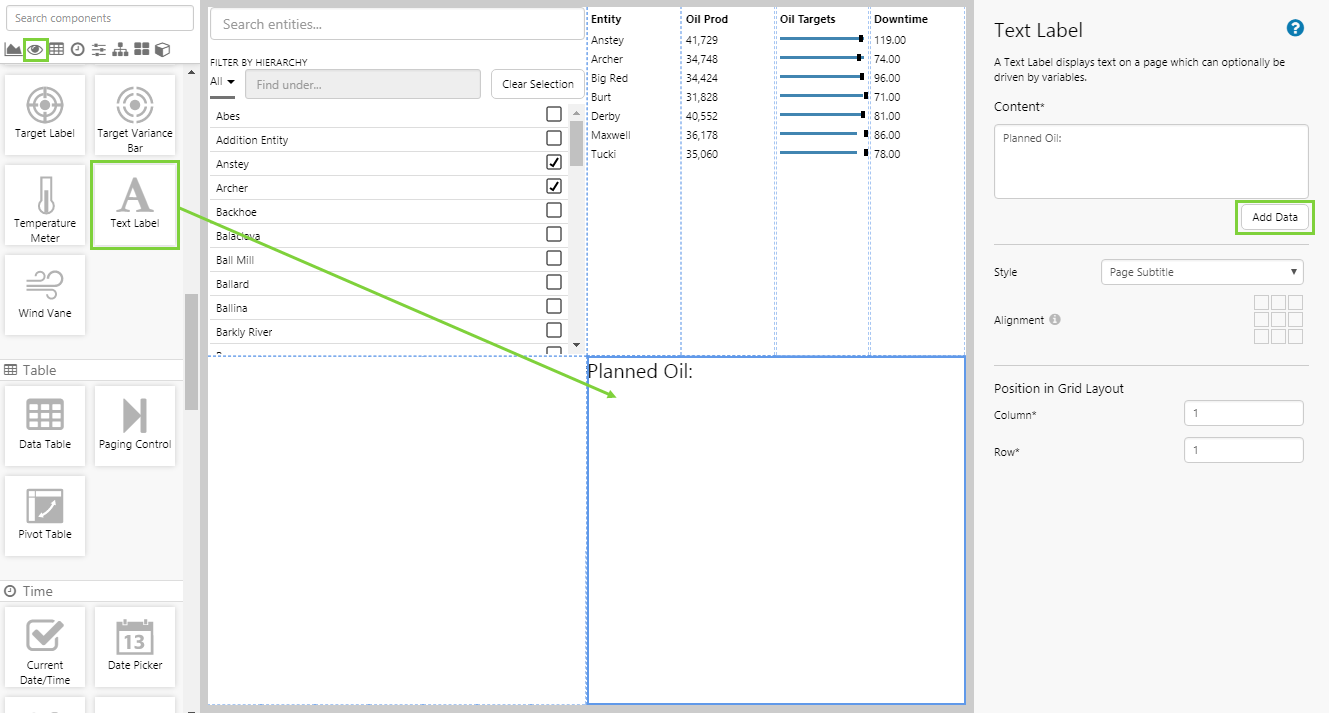Tick the Ballina checkbox

tap(554, 306)
